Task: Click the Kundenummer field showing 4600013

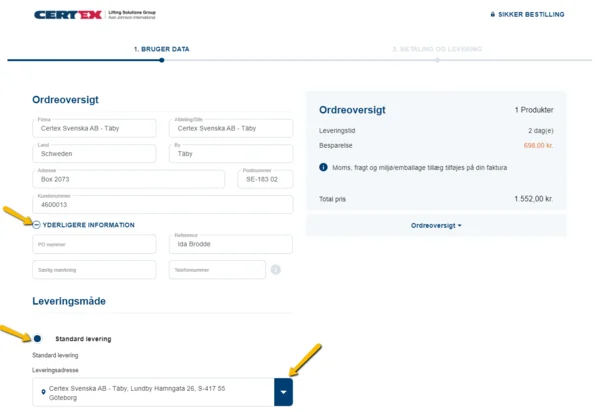Action: click(163, 204)
